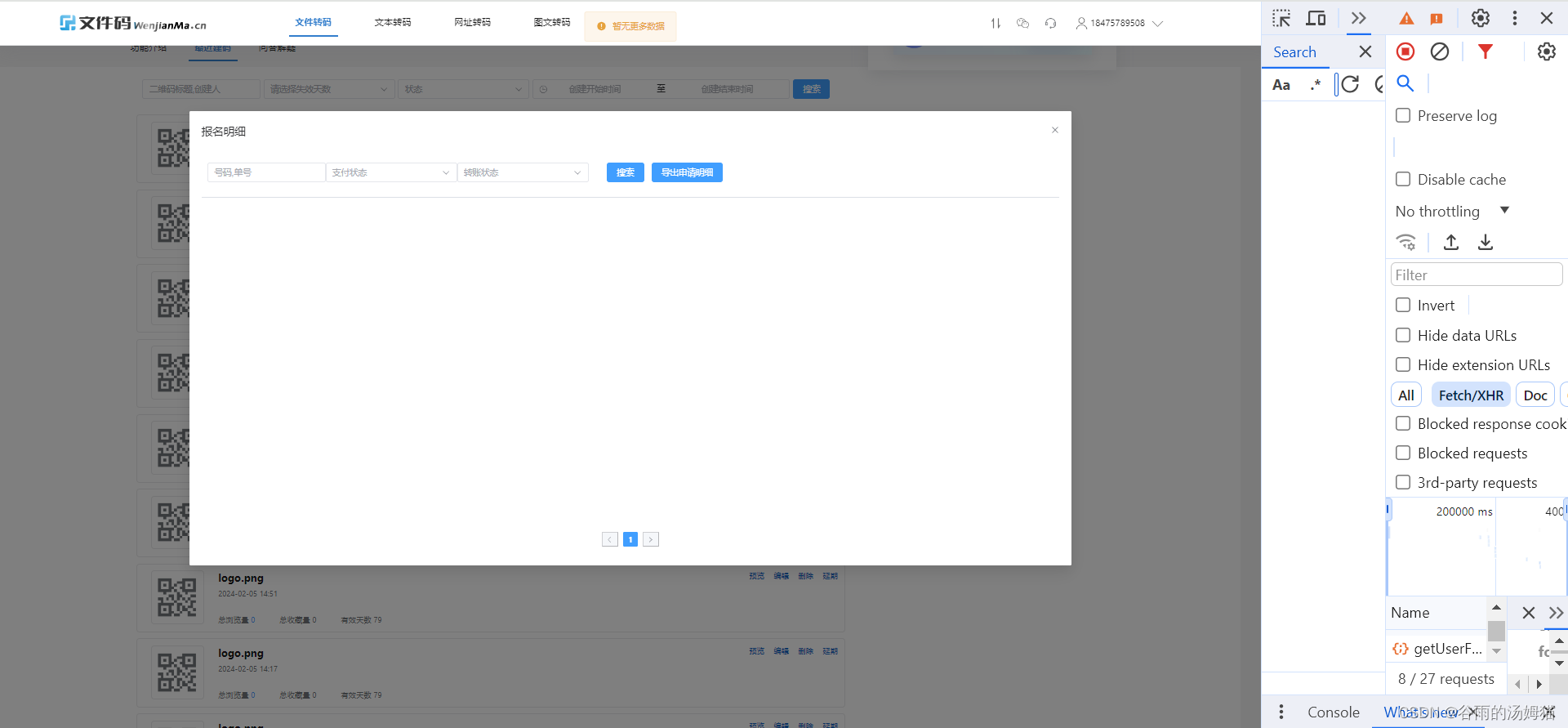Click the 文件码 site logo
Image resolution: width=1568 pixels, height=728 pixels.
(133, 23)
